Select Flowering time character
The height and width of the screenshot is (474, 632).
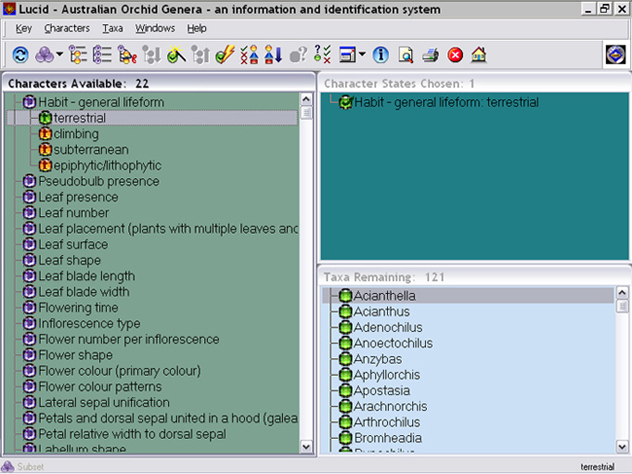[x=78, y=308]
